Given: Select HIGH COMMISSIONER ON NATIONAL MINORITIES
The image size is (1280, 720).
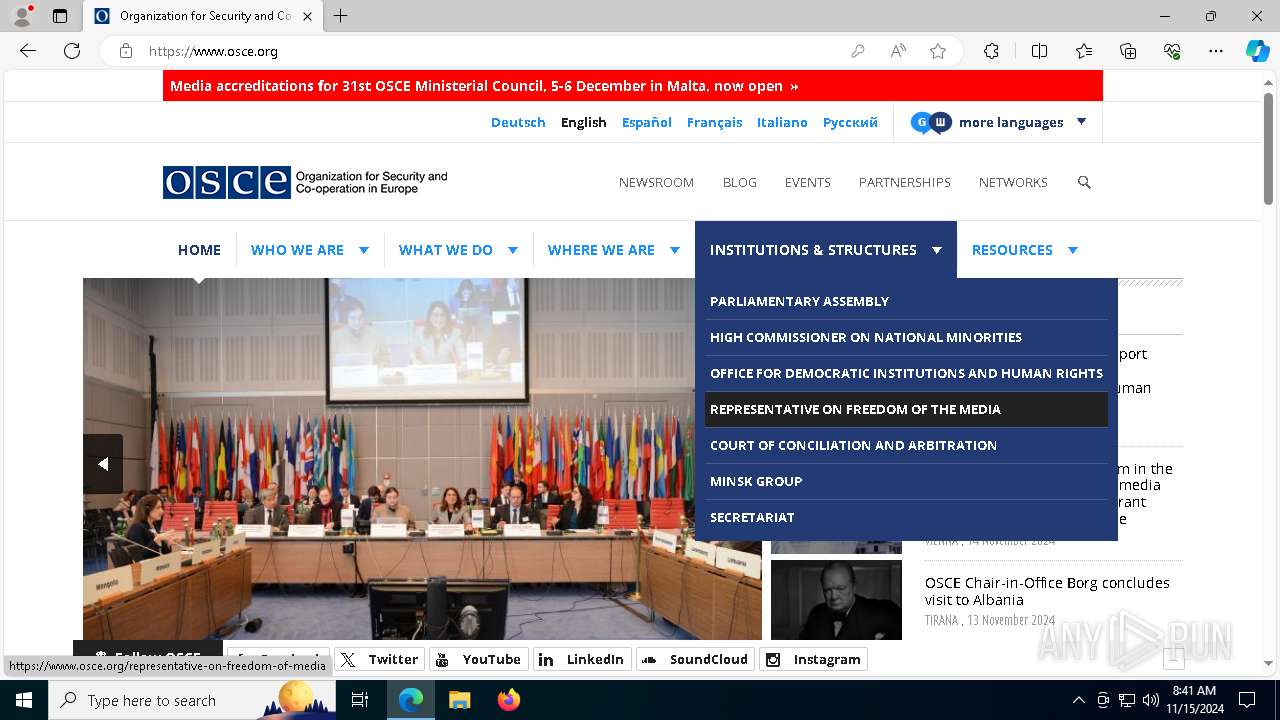Looking at the screenshot, I should tap(906, 337).
